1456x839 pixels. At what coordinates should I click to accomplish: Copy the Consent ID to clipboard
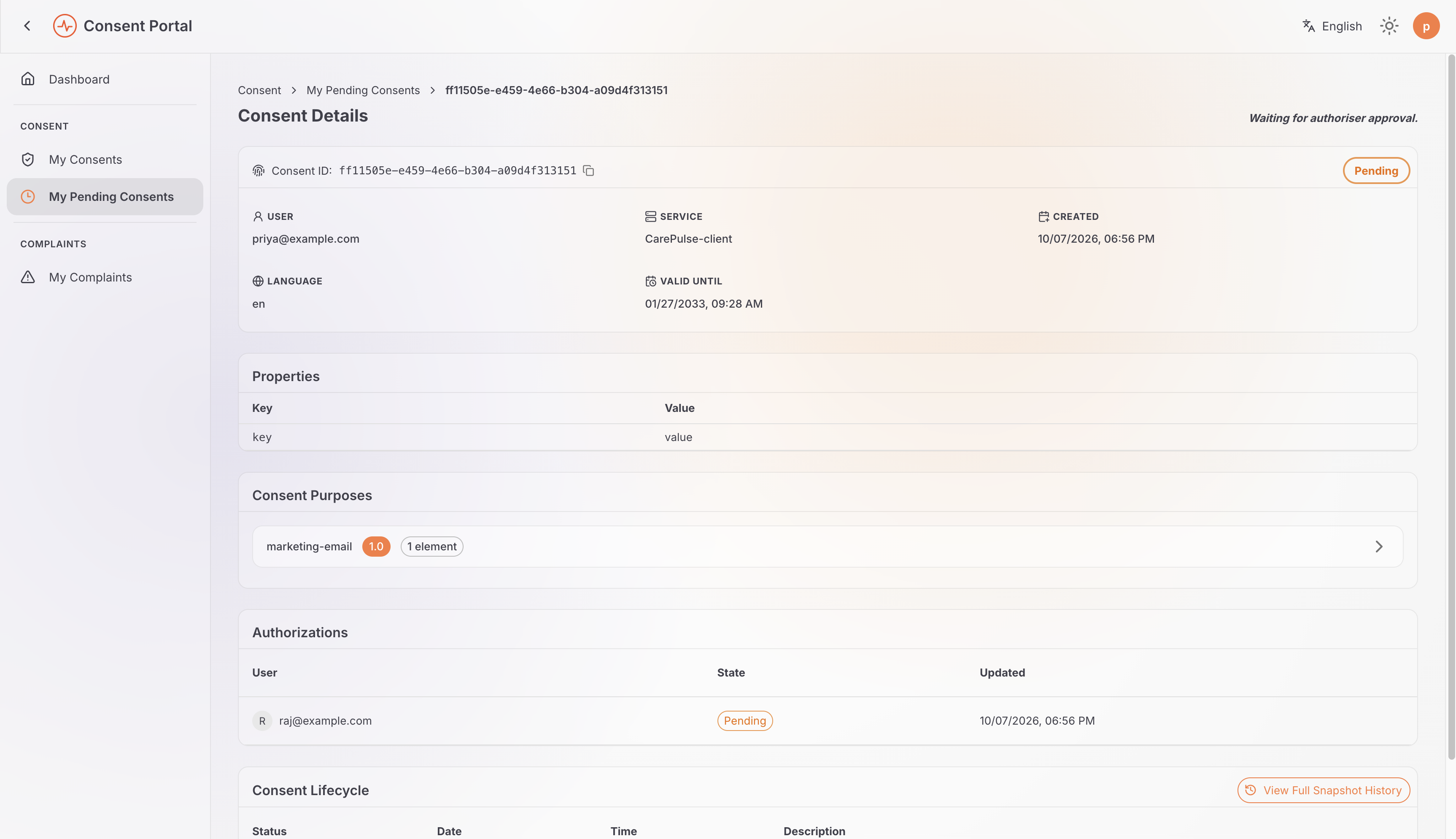588,171
